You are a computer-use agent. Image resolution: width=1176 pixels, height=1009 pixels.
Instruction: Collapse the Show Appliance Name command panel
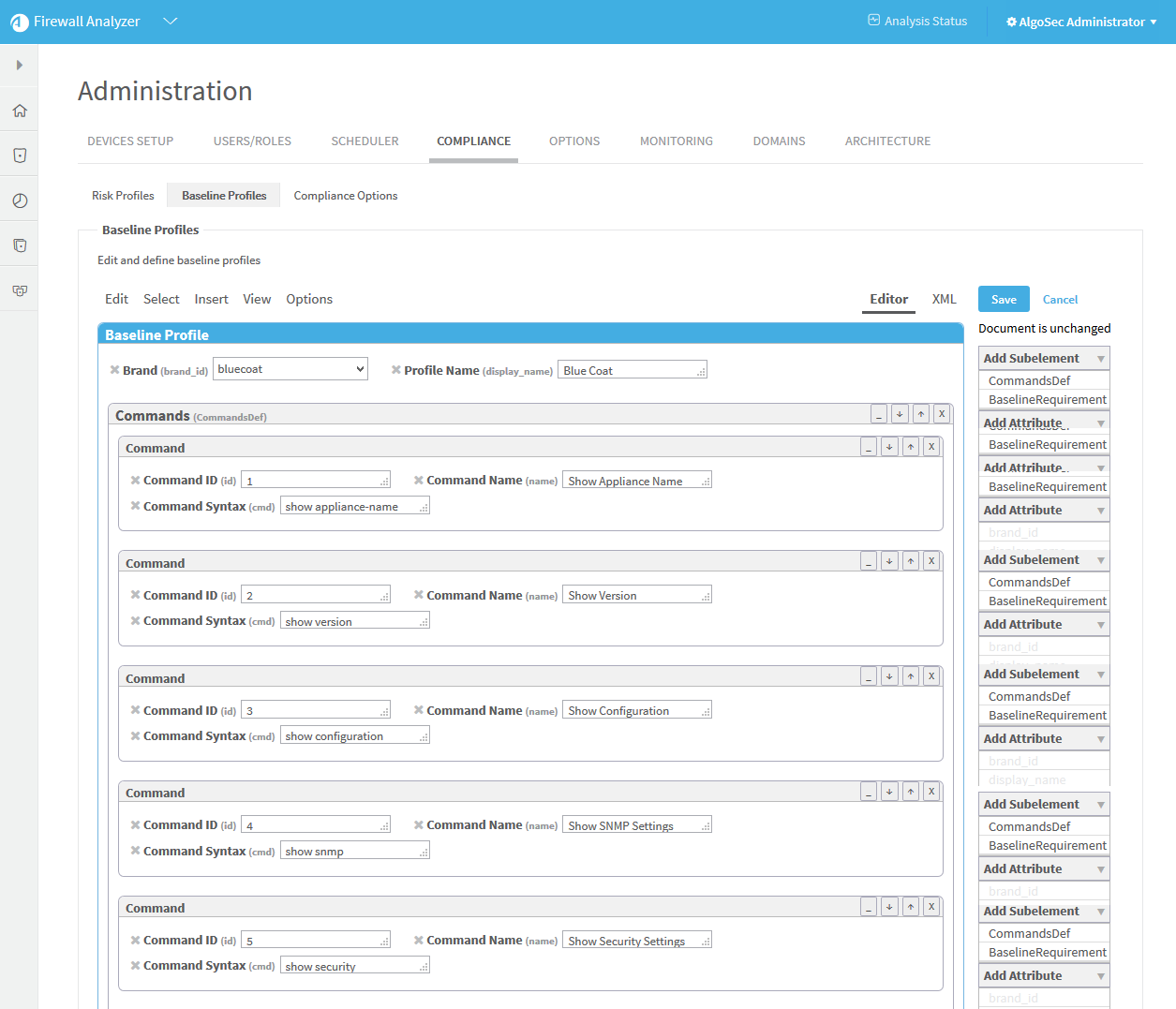[x=869, y=447]
